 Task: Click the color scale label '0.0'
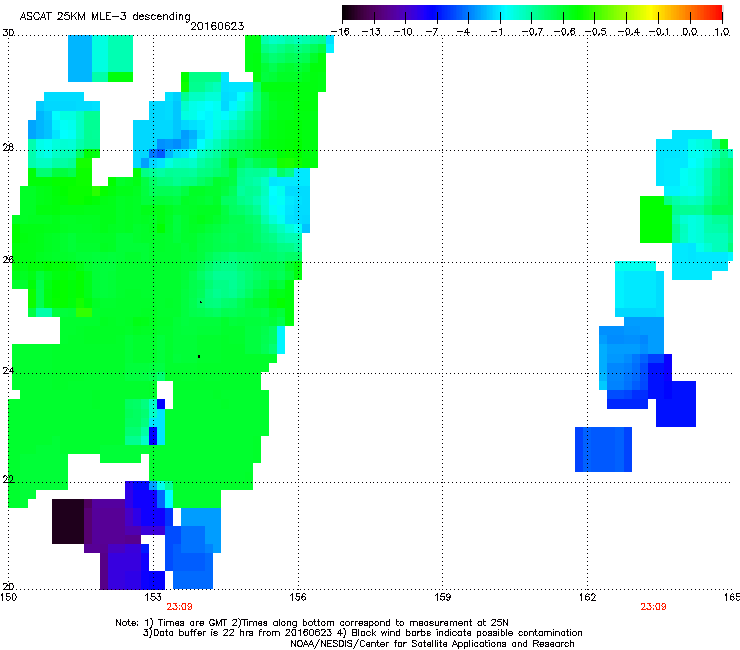pyautogui.click(x=690, y=32)
